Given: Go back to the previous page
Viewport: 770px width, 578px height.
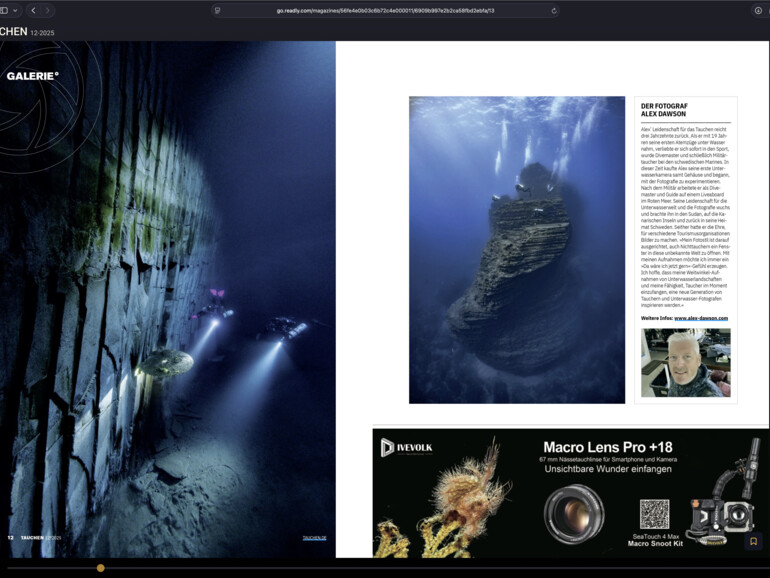Looking at the screenshot, I should click(33, 10).
